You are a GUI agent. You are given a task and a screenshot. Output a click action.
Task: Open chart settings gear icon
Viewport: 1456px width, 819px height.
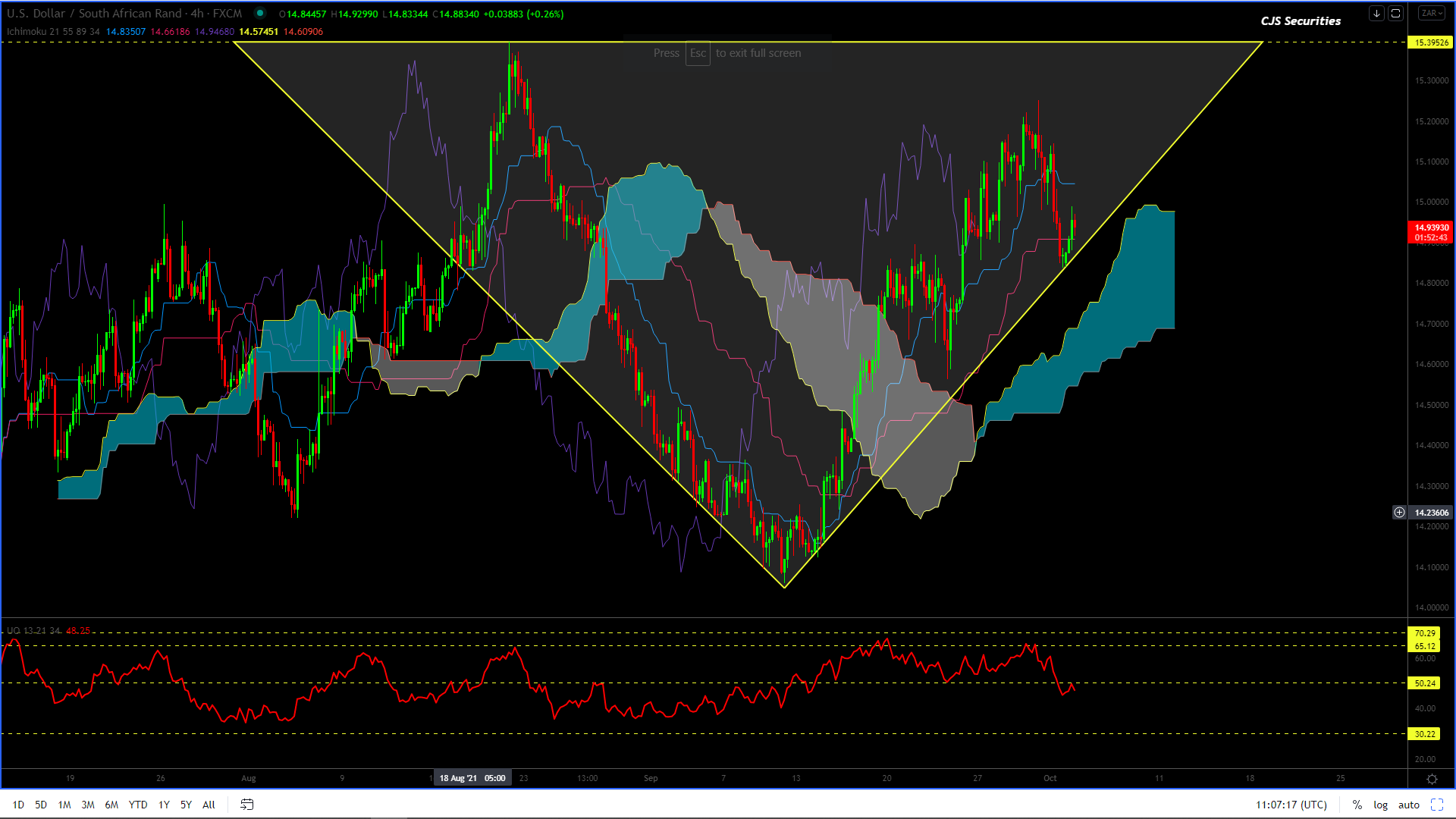1432,779
